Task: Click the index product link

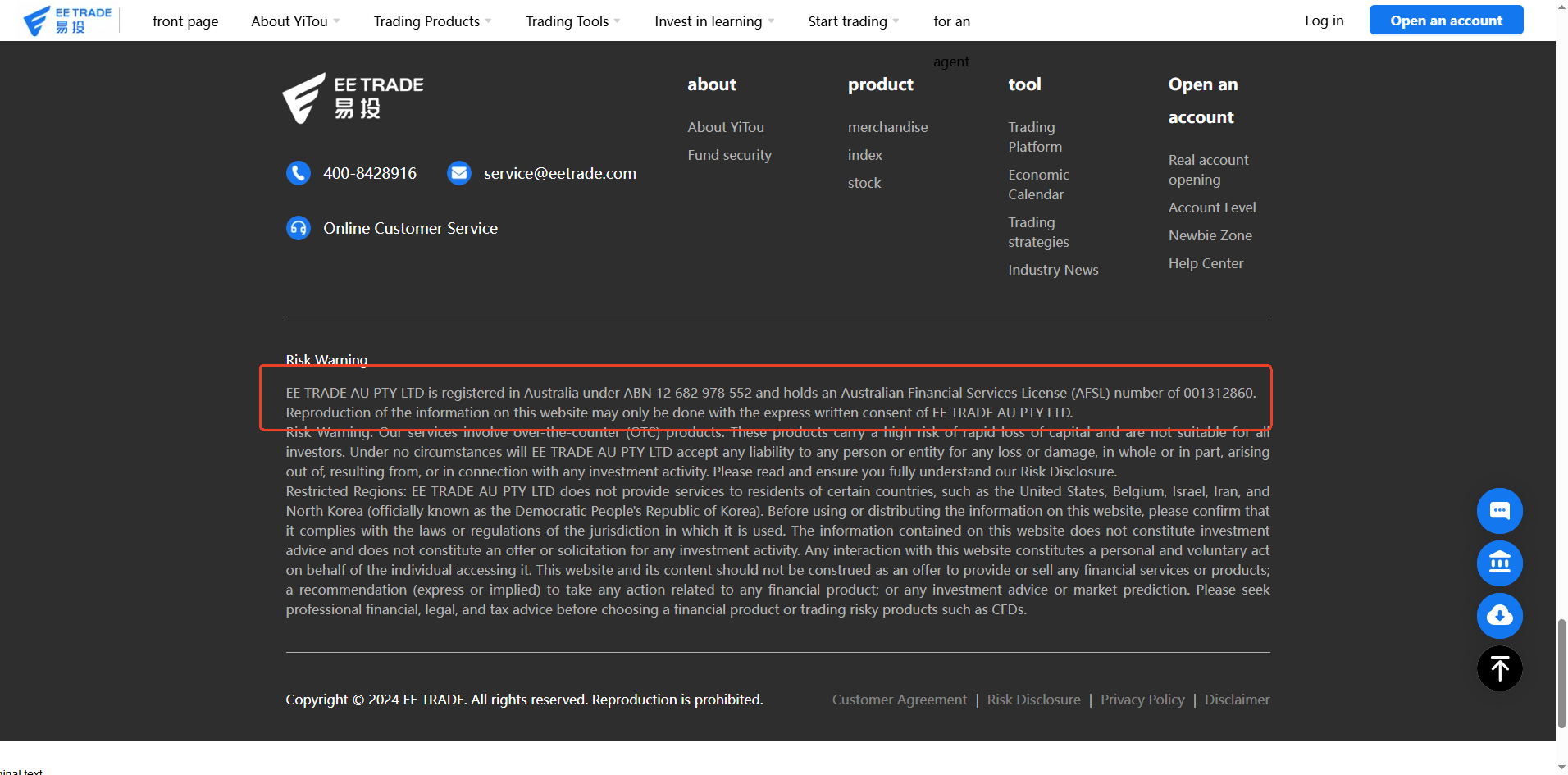Action: tap(865, 155)
